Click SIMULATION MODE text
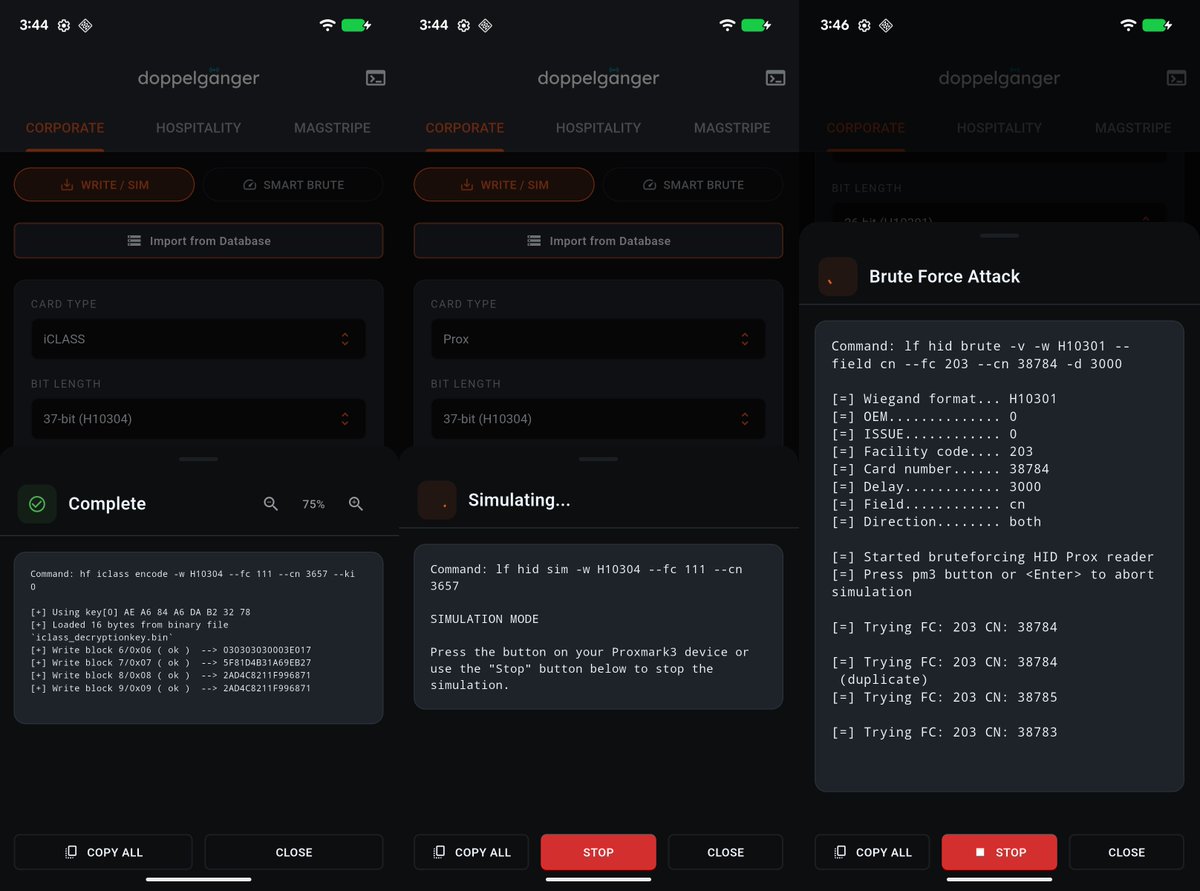 pyautogui.click(x=484, y=619)
